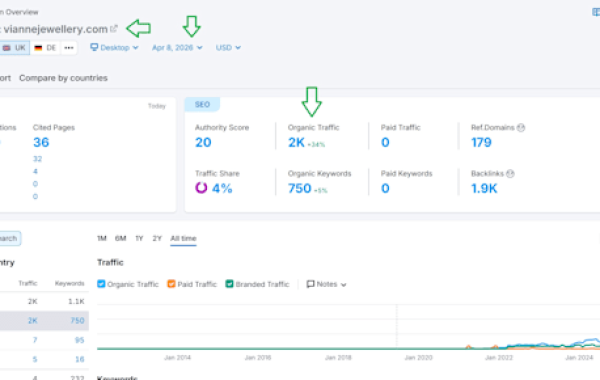Click Organic Keywords value 750
This screenshot has height=380, width=600.
[x=300, y=188]
